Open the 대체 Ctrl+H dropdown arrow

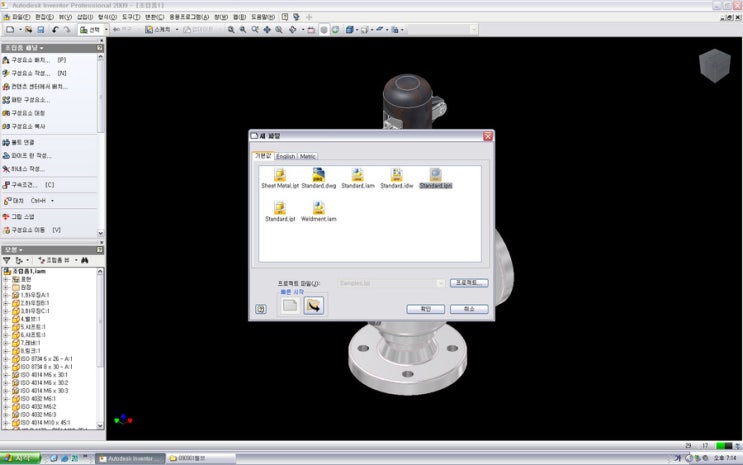coord(52,201)
